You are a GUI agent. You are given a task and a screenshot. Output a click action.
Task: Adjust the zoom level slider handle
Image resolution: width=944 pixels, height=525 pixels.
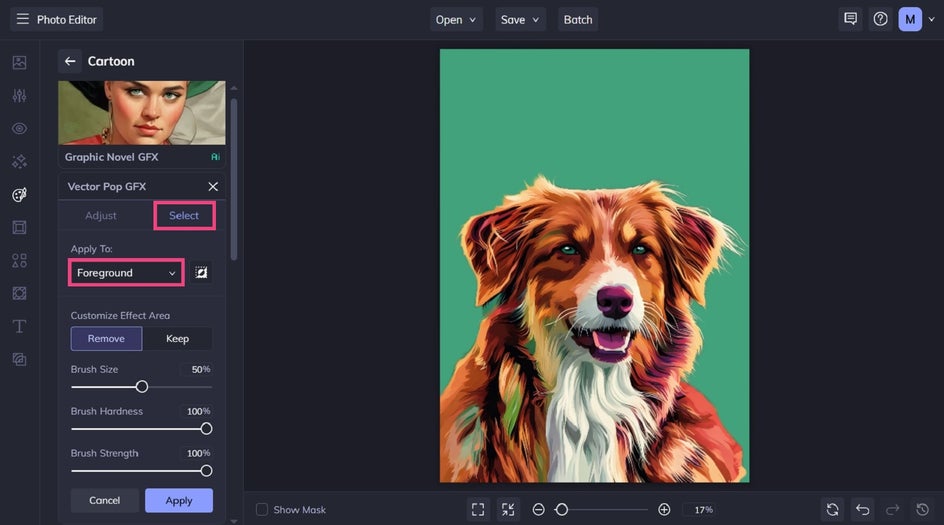(562, 510)
